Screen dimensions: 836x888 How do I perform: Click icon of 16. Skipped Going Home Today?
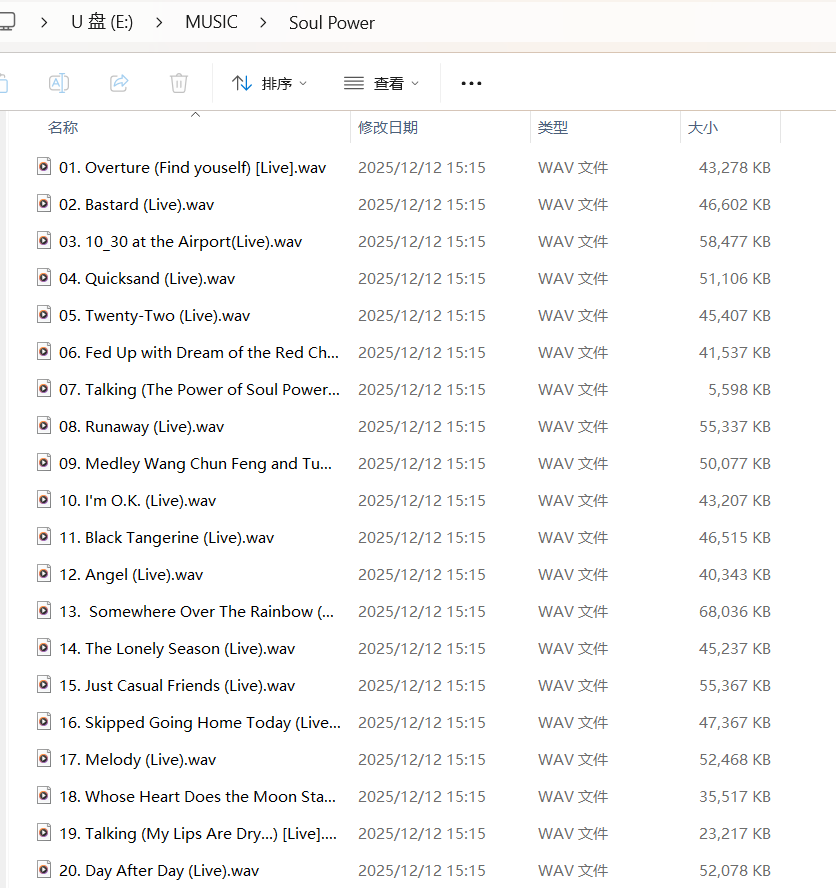click(x=44, y=722)
